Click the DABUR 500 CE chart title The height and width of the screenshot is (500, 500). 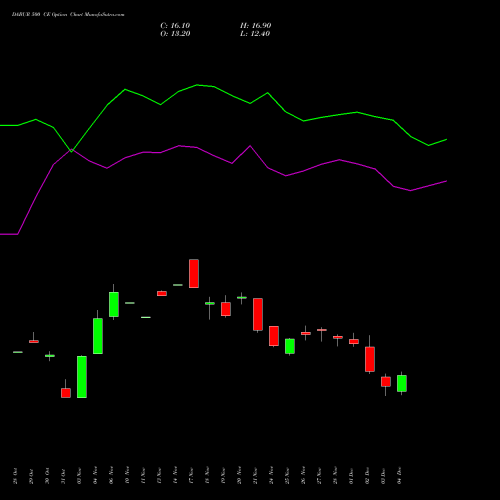coord(68,15)
